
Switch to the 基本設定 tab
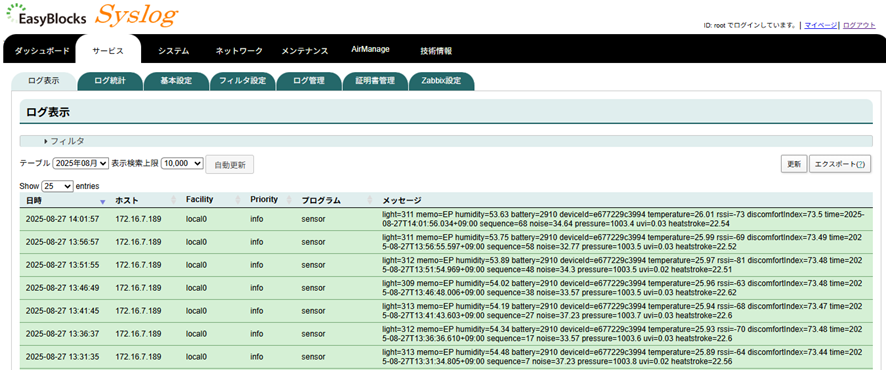coord(176,81)
